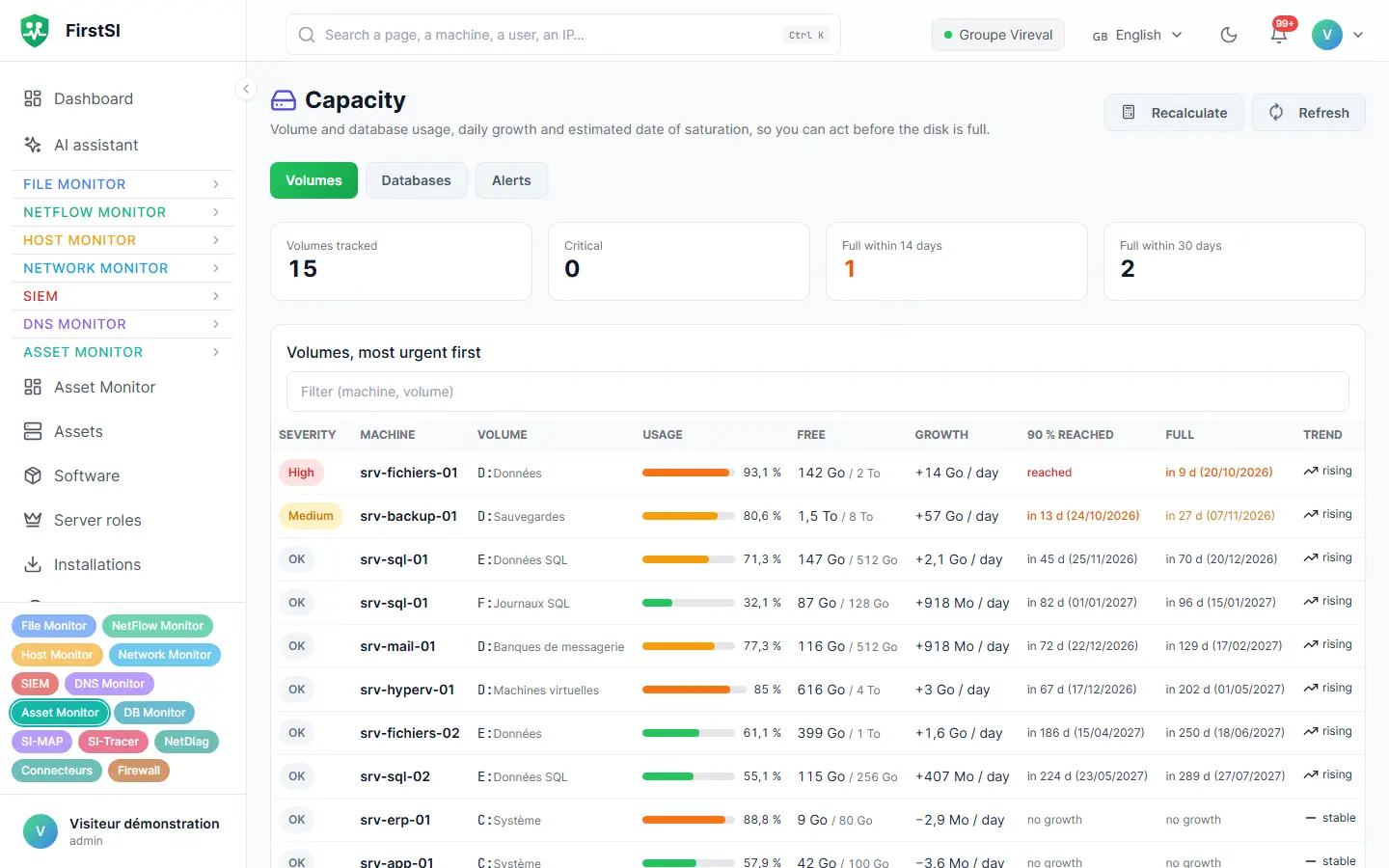Click the search magnifier icon
Viewport: 1389px width, 868px height.
pos(307,35)
